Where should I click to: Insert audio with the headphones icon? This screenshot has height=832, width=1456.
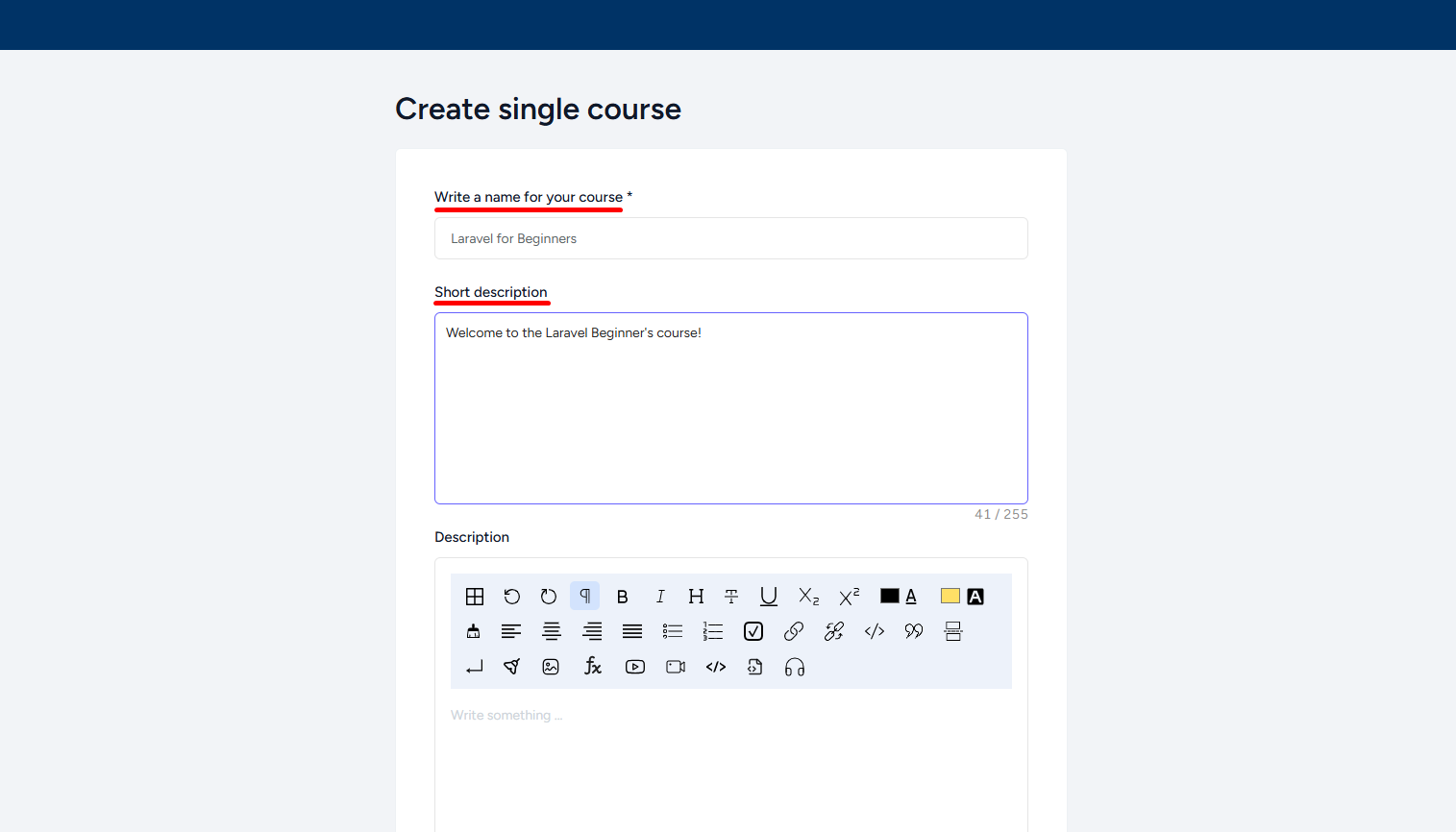coord(795,667)
